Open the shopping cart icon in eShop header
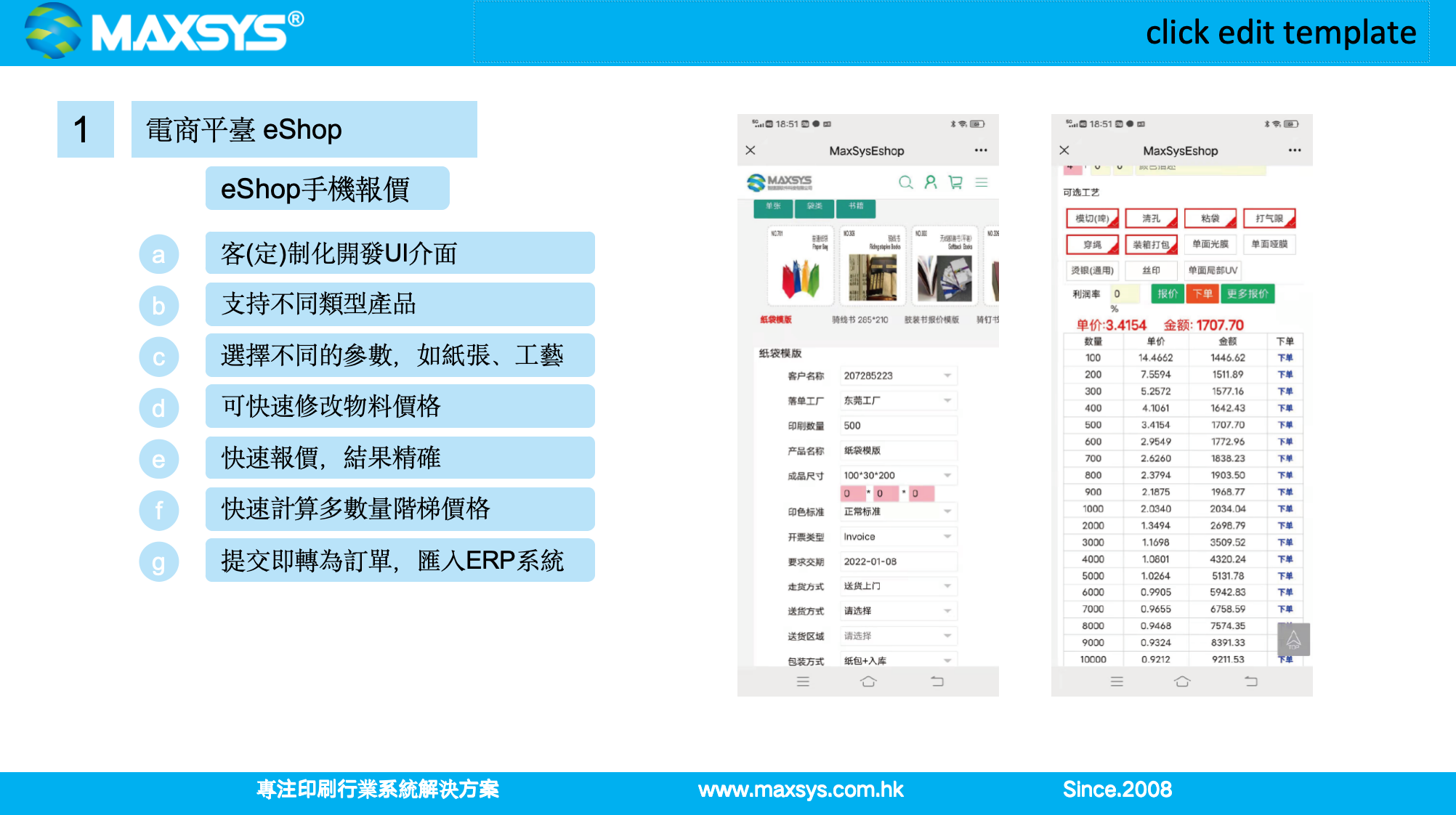 955,182
